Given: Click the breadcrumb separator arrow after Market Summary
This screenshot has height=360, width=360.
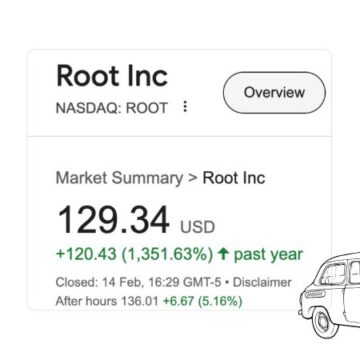Looking at the screenshot, I should tap(193, 178).
